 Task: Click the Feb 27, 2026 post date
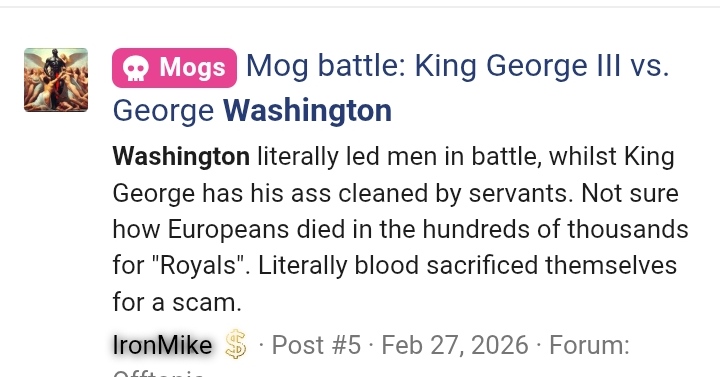click(x=455, y=345)
